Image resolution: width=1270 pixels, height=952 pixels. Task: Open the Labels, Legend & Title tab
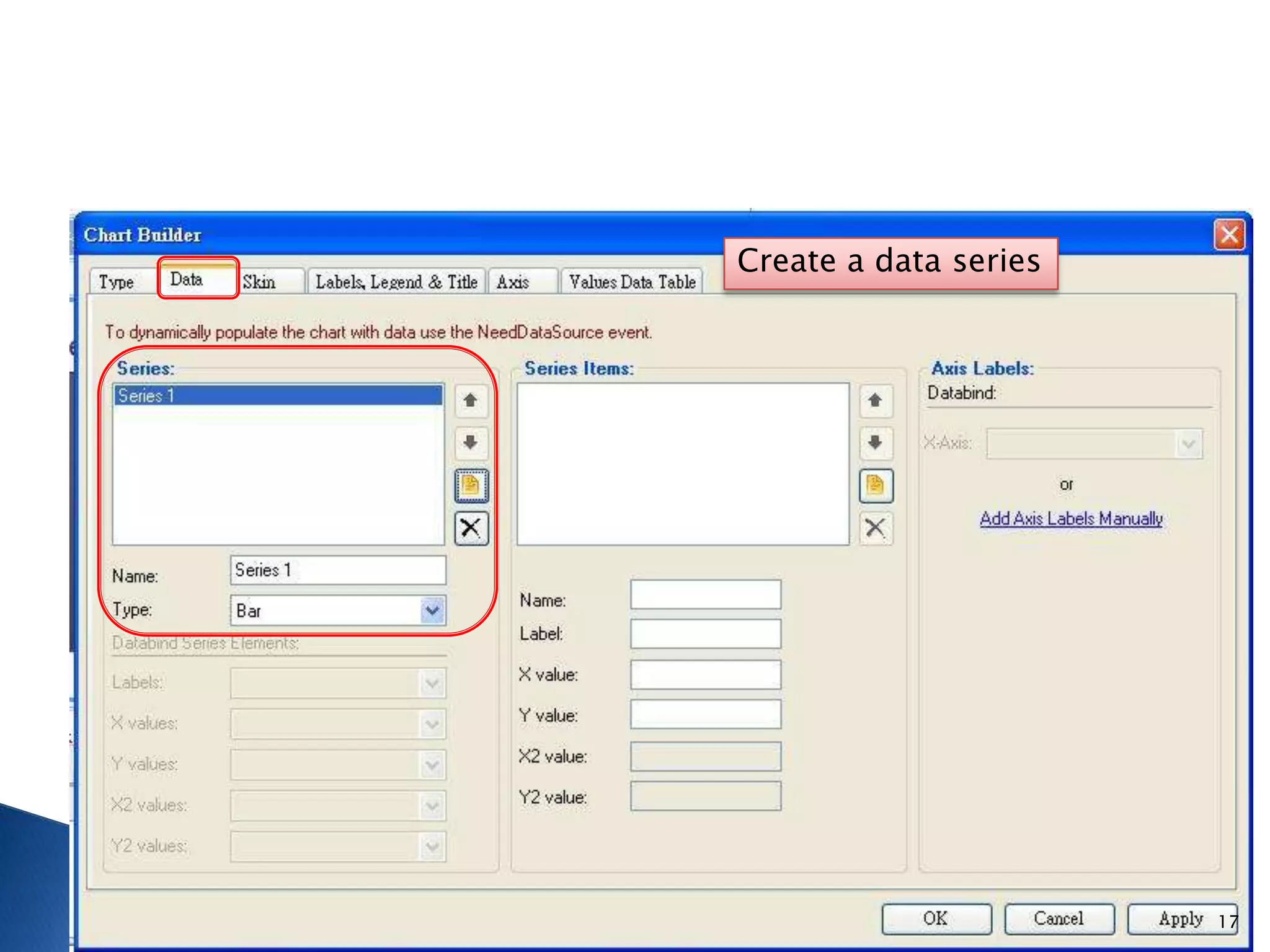(396, 283)
